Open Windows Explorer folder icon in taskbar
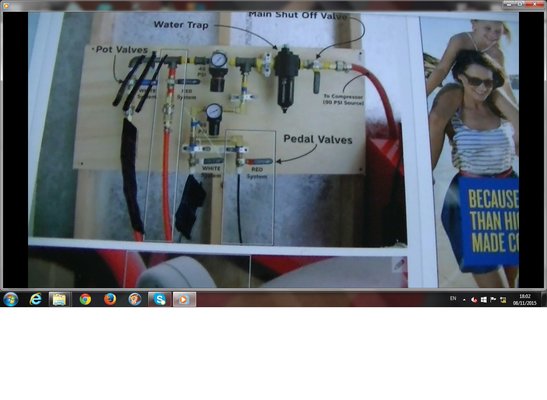This screenshot has height=400, width=547. 59,299
